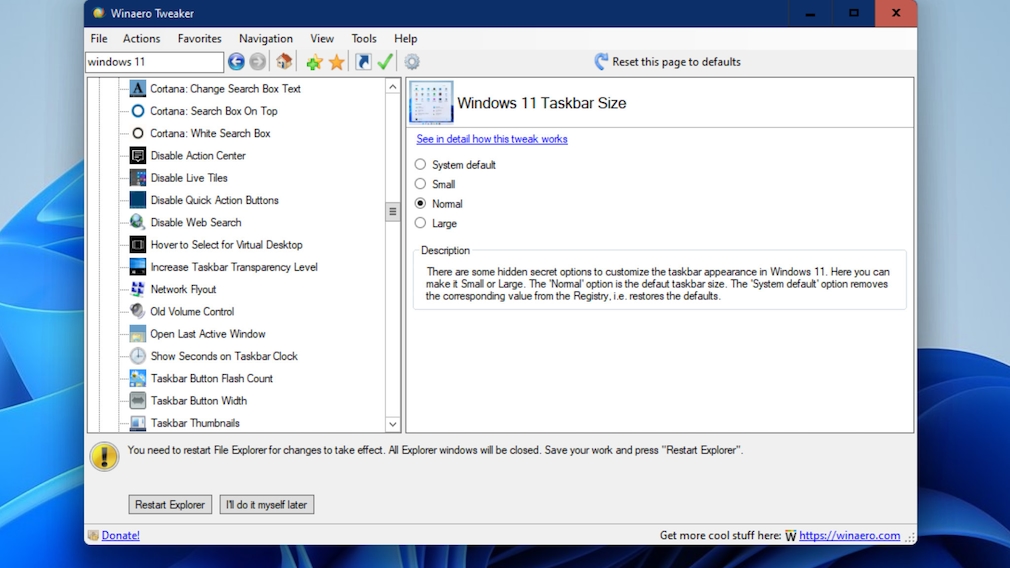Screen dimensions: 1010x568
Task: Click I'll do it myself later button
Action: point(267,504)
